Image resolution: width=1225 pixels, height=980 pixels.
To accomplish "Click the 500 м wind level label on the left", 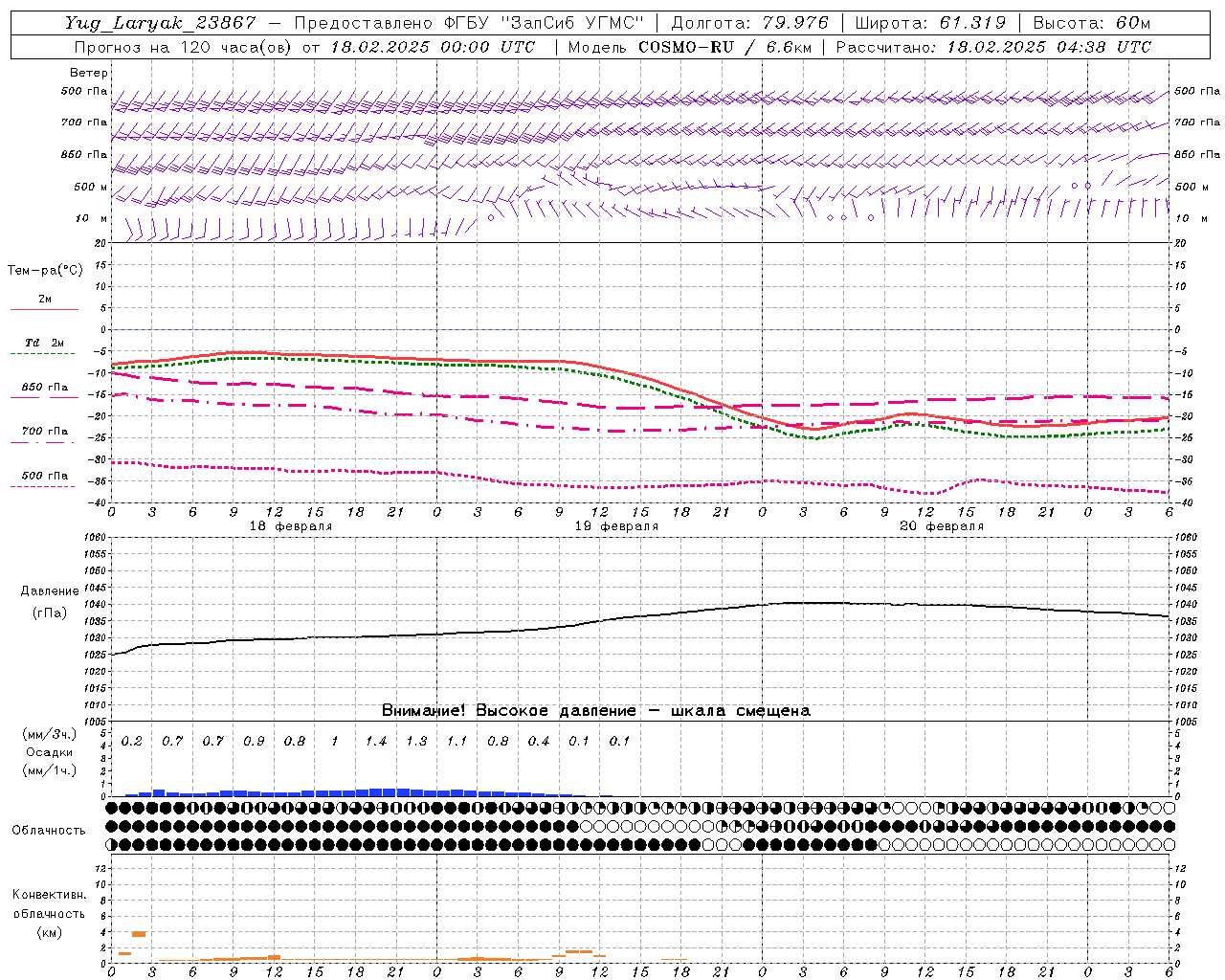I will point(91,188).
